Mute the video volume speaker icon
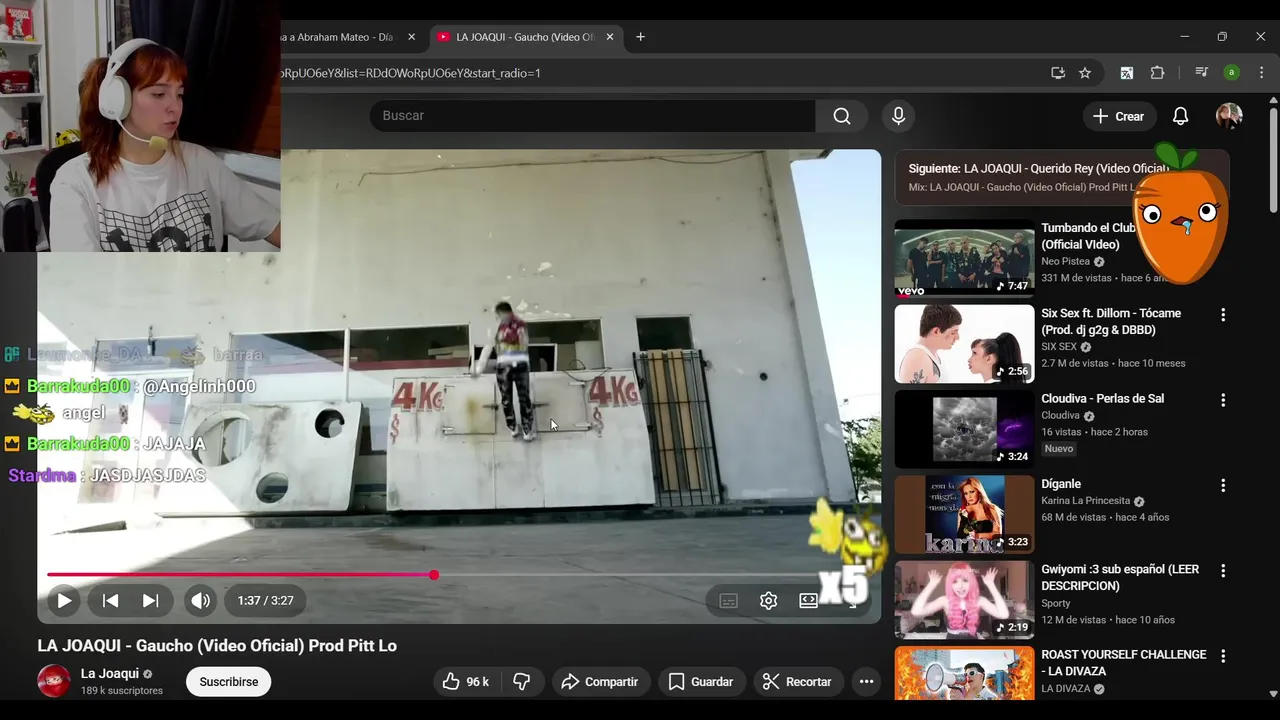The width and height of the screenshot is (1280, 720). click(201, 601)
